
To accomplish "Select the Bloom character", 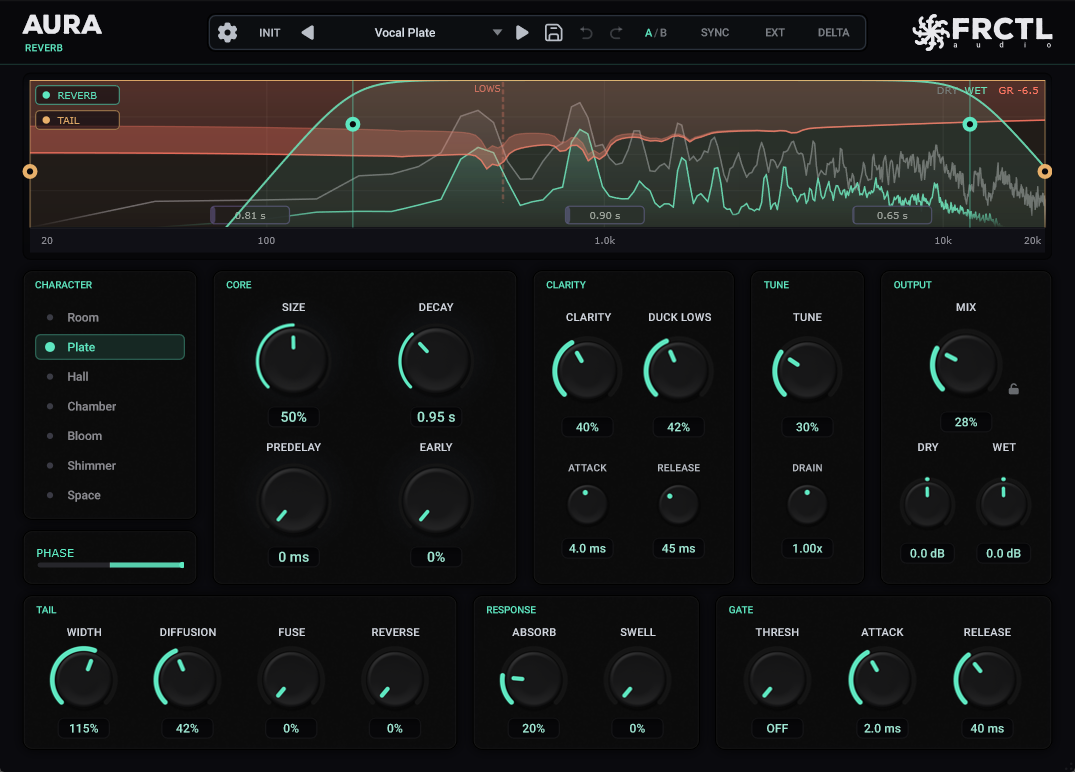I will coord(110,435).
